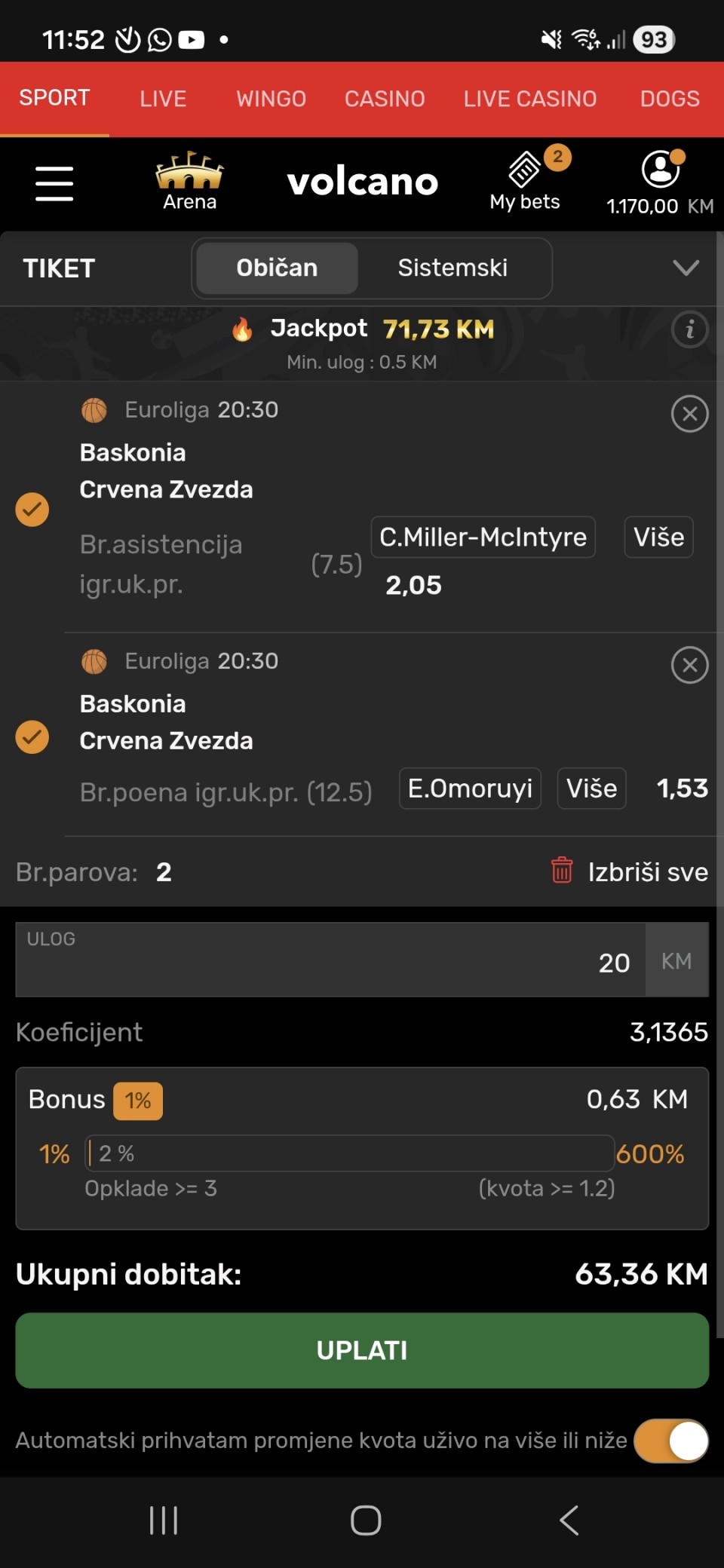Tap the Android back navigation arrow
This screenshot has height=1568, width=724.
tap(569, 1520)
